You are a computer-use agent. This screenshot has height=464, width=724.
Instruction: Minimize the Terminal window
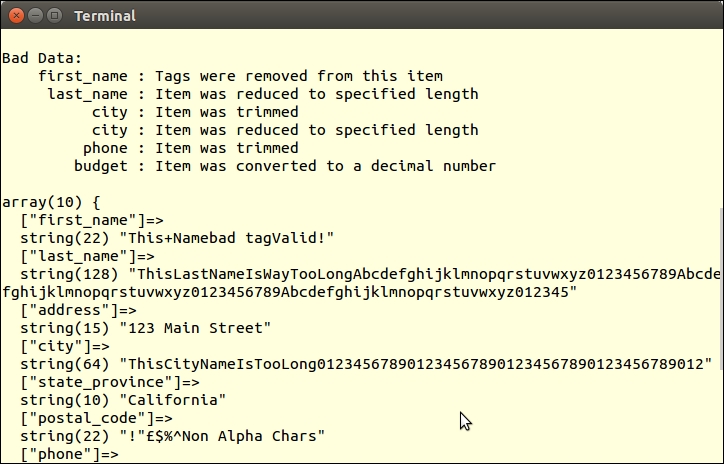pyautogui.click(x=34, y=15)
